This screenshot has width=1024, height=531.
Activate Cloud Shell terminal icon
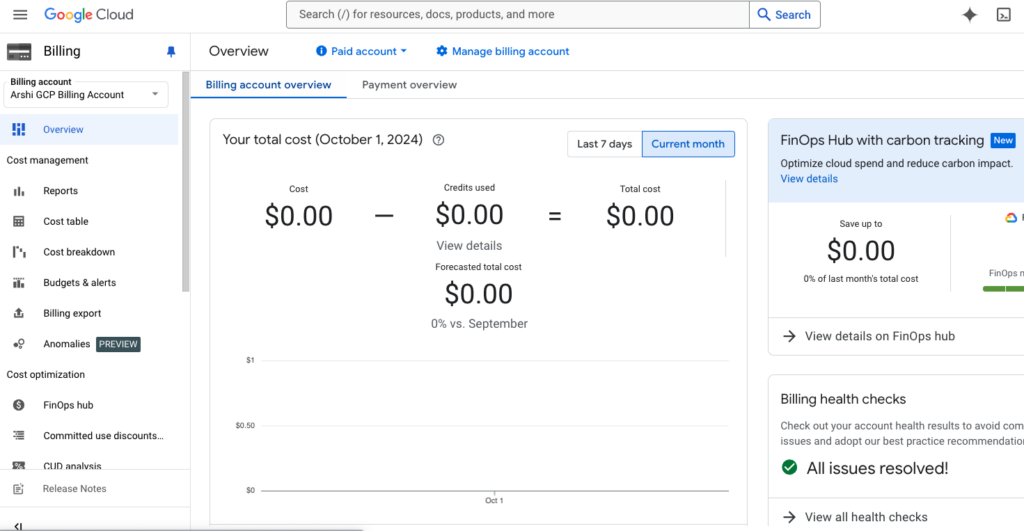point(1004,14)
